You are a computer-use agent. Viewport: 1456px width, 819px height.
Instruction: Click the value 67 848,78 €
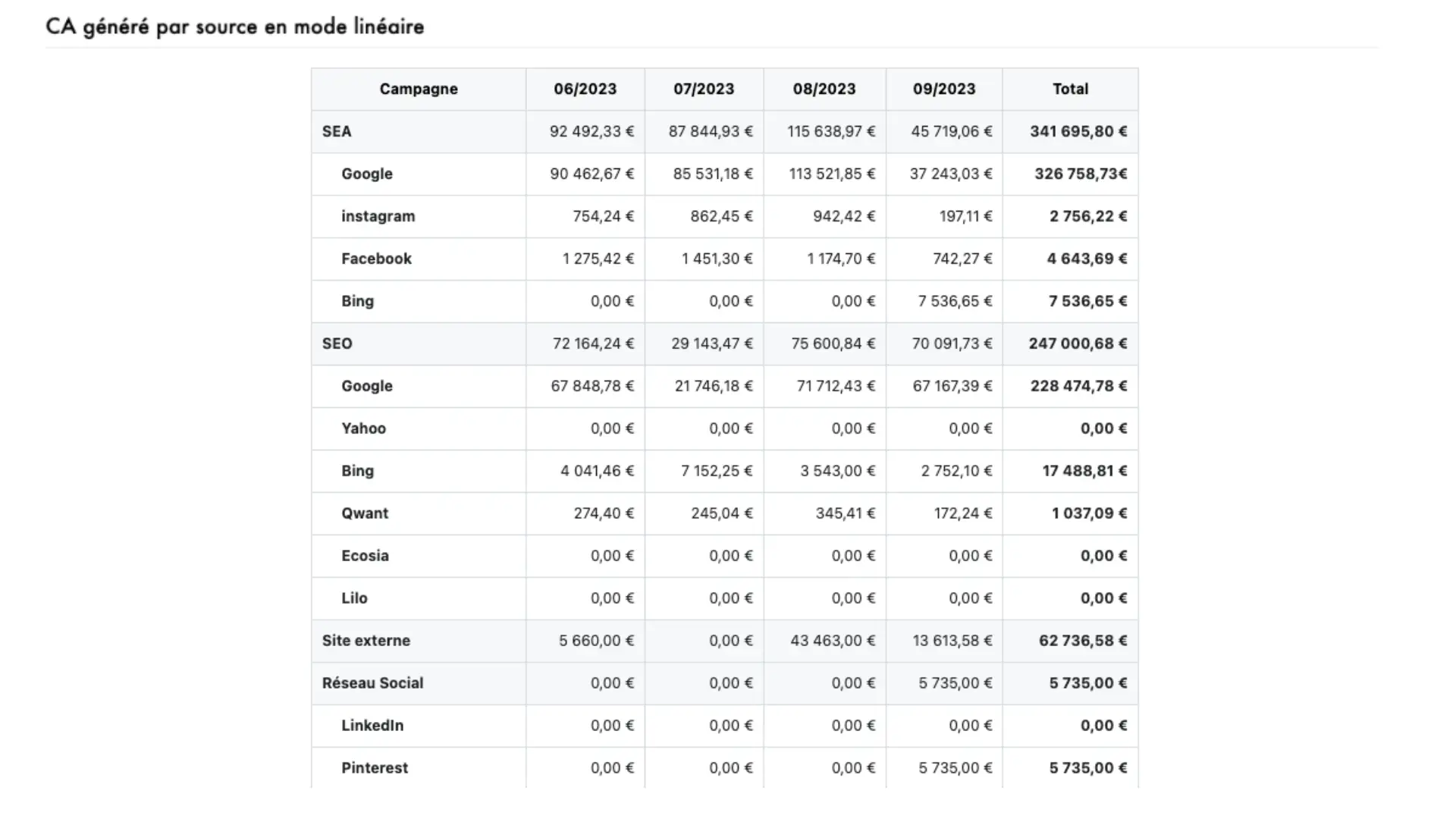click(x=592, y=386)
